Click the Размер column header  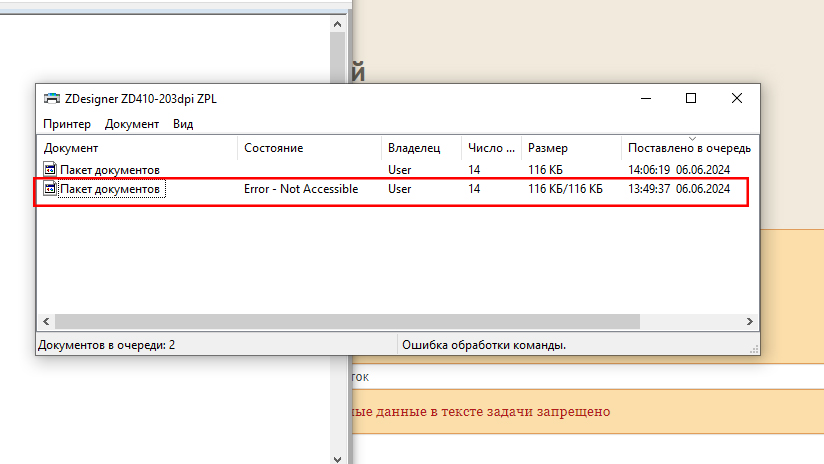pyautogui.click(x=548, y=148)
